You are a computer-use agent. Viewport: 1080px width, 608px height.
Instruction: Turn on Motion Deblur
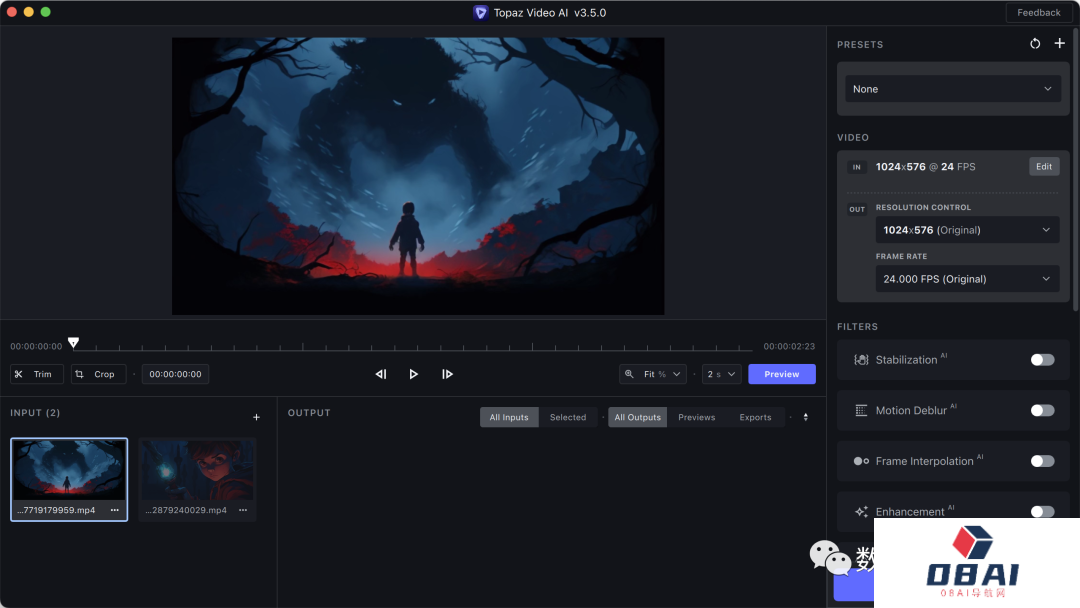(1042, 410)
